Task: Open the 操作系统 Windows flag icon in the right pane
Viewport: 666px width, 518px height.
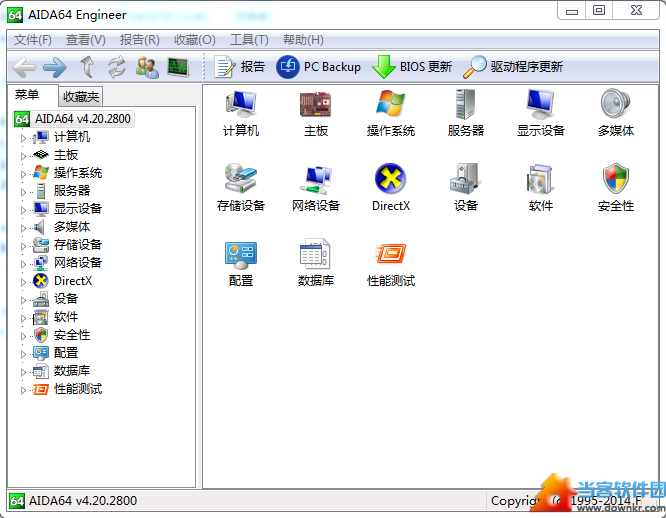Action: click(x=390, y=103)
